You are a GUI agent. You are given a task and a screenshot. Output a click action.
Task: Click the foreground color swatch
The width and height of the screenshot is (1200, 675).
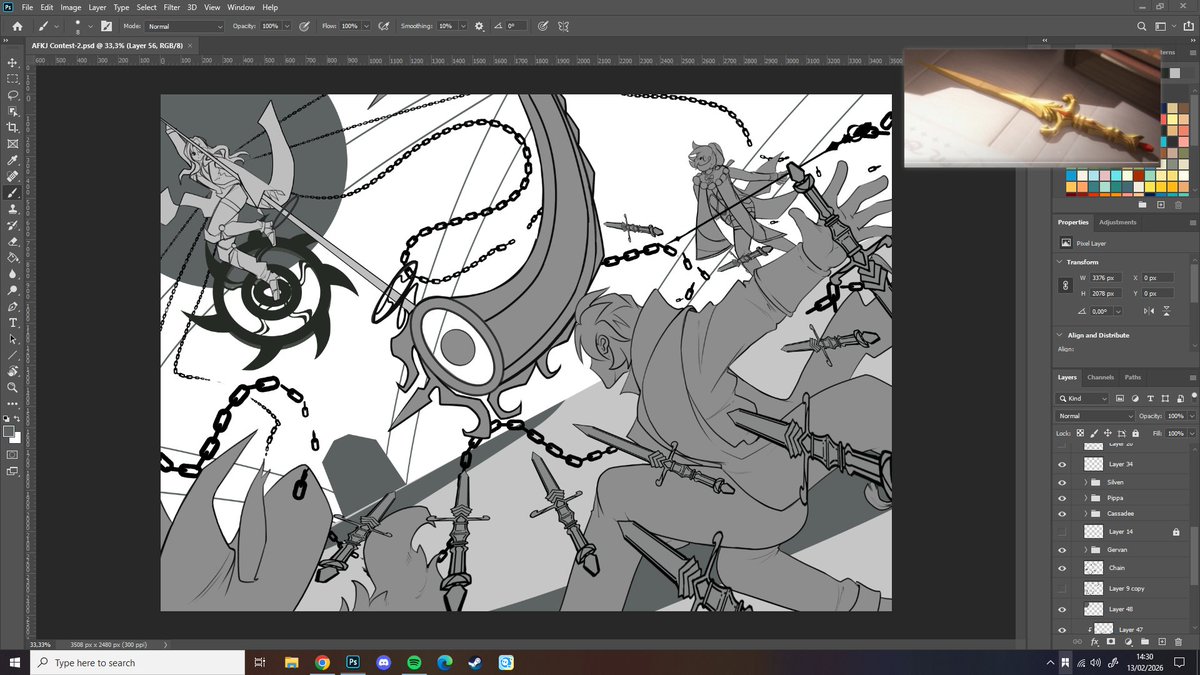10,431
